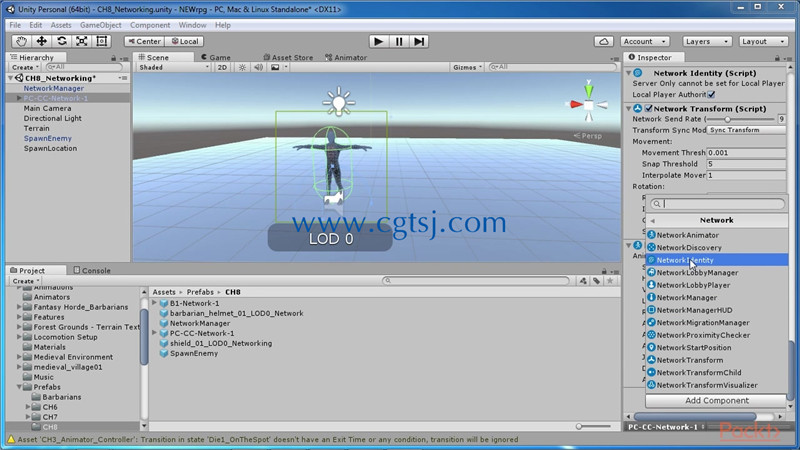Choose NetworkIdentity in component list
The height and width of the screenshot is (450, 800).
tap(717, 260)
